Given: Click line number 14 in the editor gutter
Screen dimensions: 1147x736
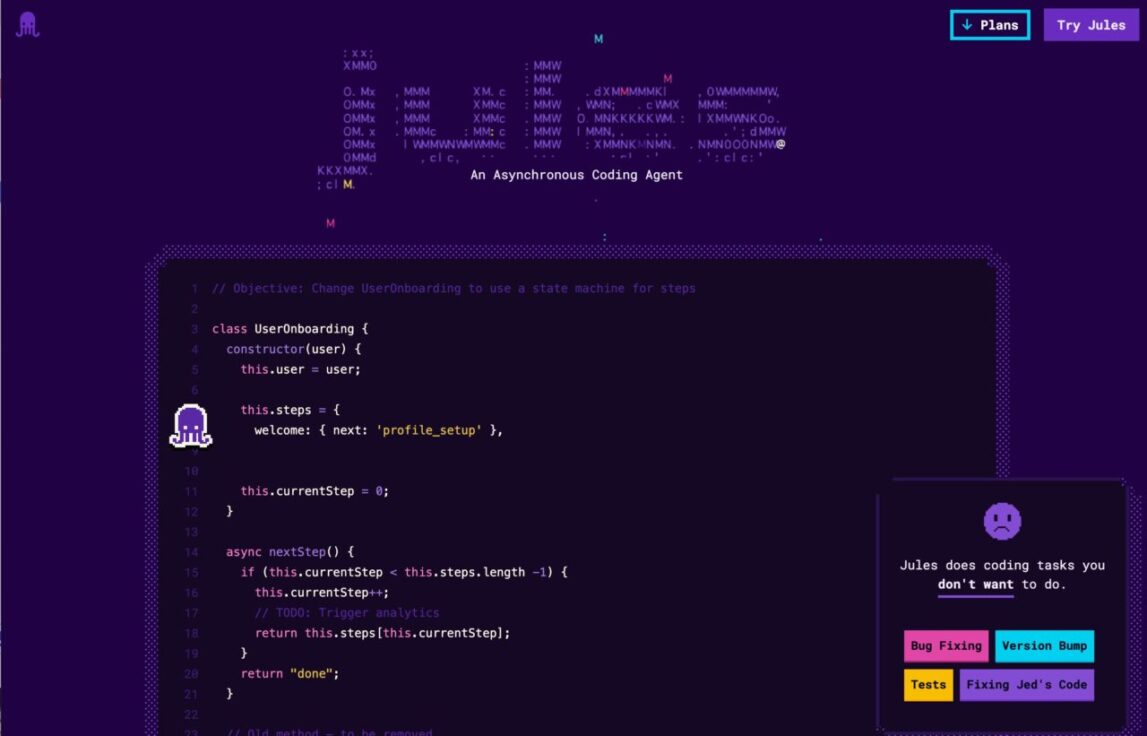Looking at the screenshot, I should tap(193, 551).
